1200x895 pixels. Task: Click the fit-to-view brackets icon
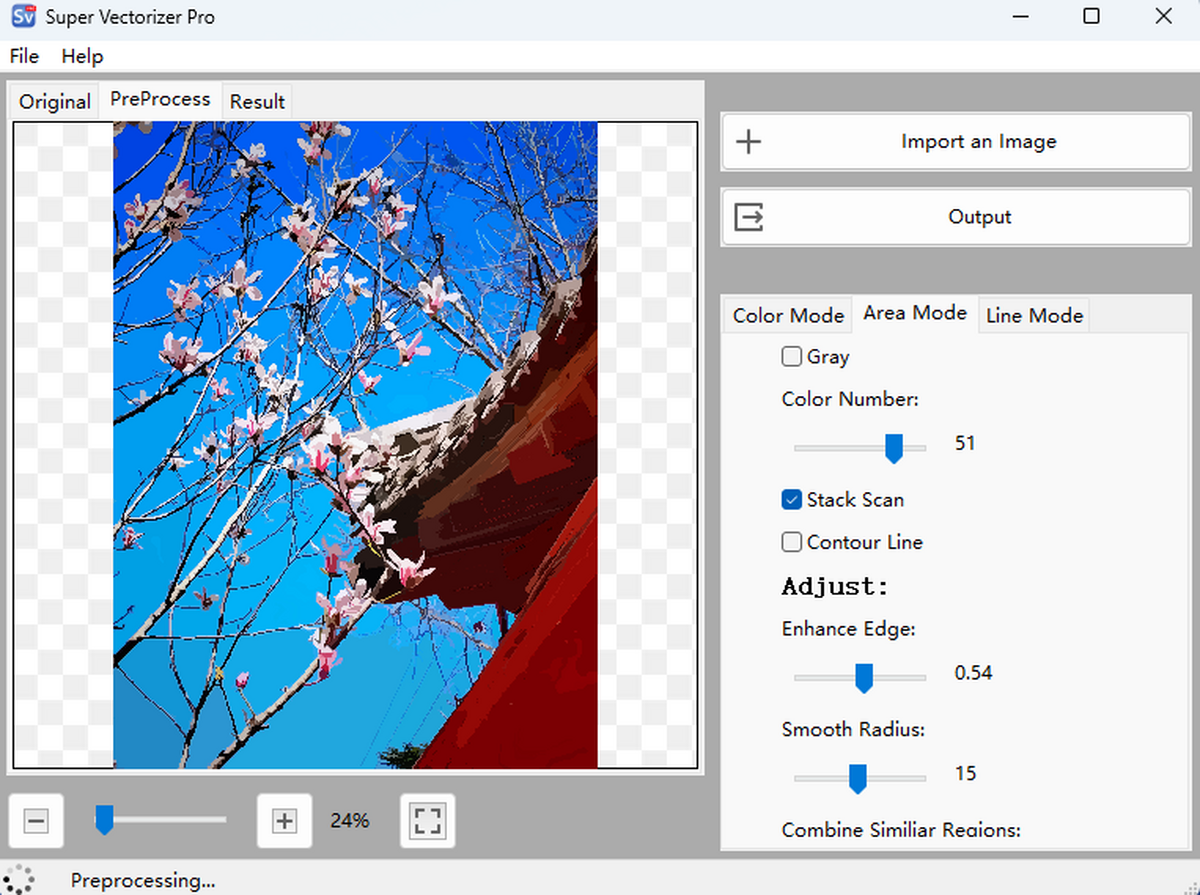[x=427, y=820]
